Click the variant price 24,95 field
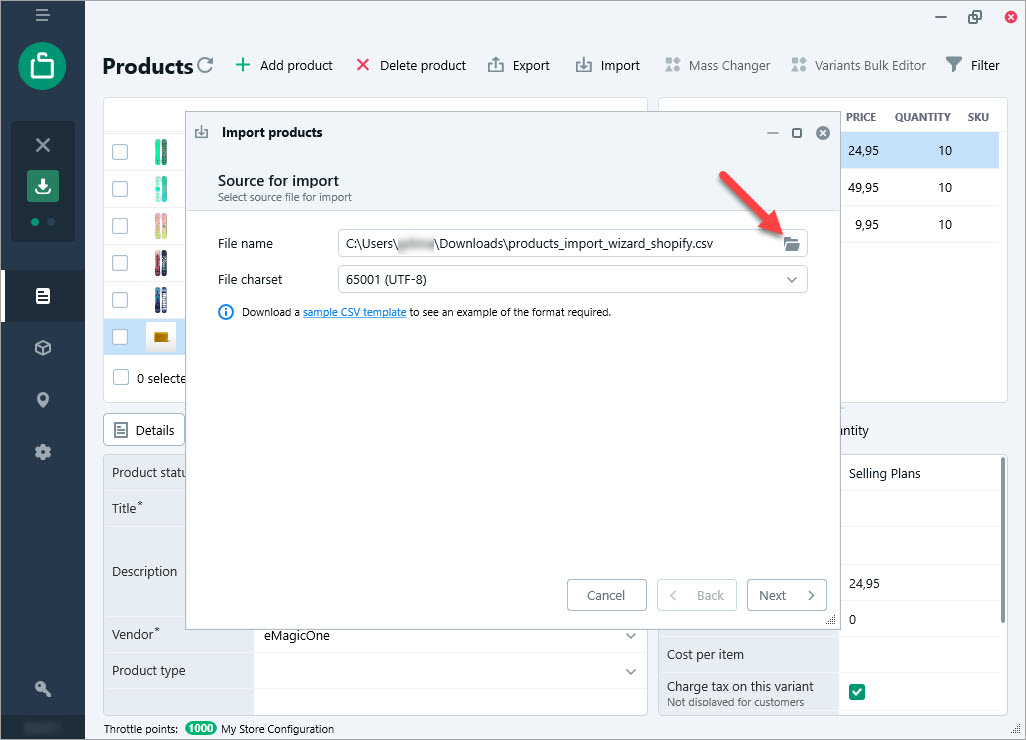Screen dimensions: 1026x740 coord(922,583)
